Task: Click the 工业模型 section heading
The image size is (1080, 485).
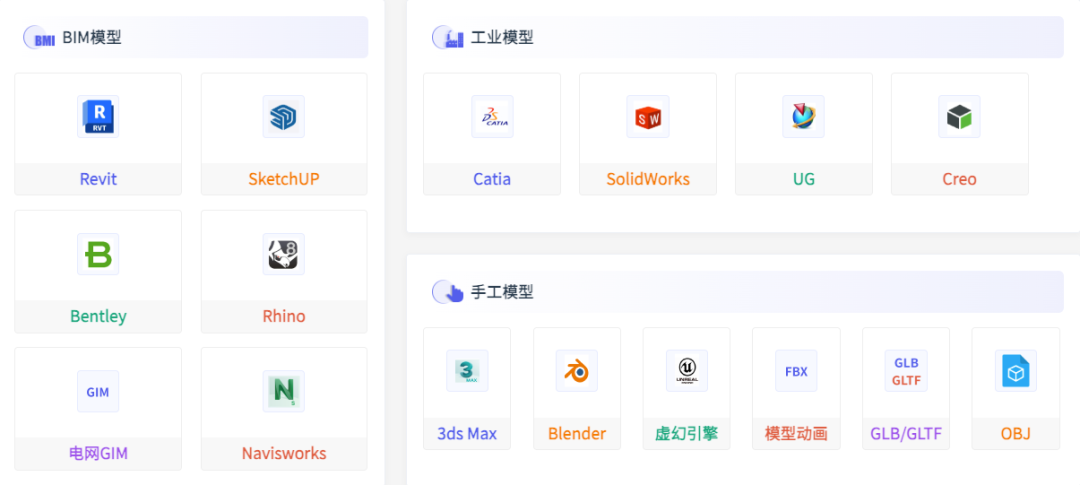Action: pyautogui.click(x=502, y=37)
